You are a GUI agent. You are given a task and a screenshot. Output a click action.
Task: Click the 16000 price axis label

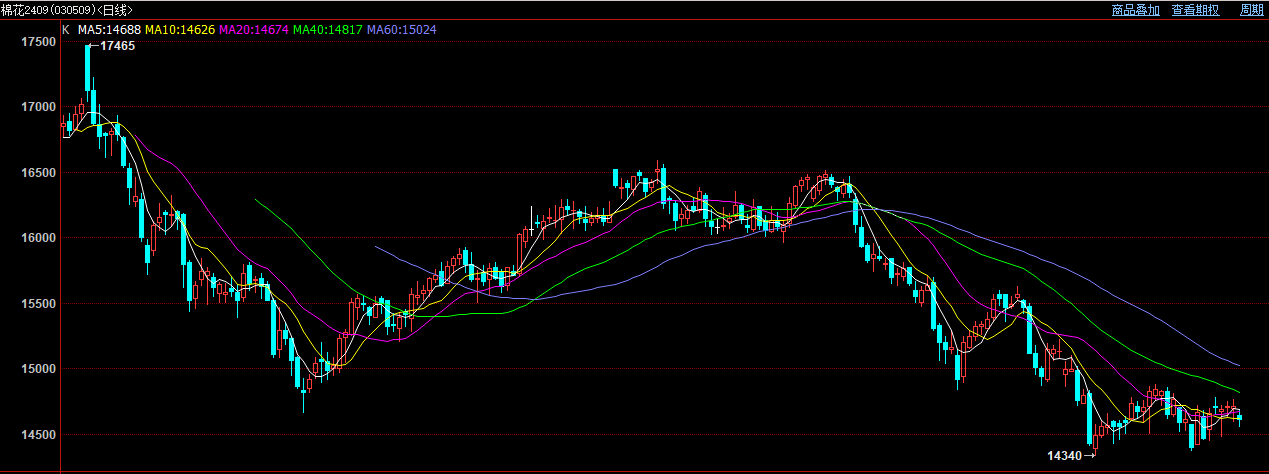[x=38, y=238]
